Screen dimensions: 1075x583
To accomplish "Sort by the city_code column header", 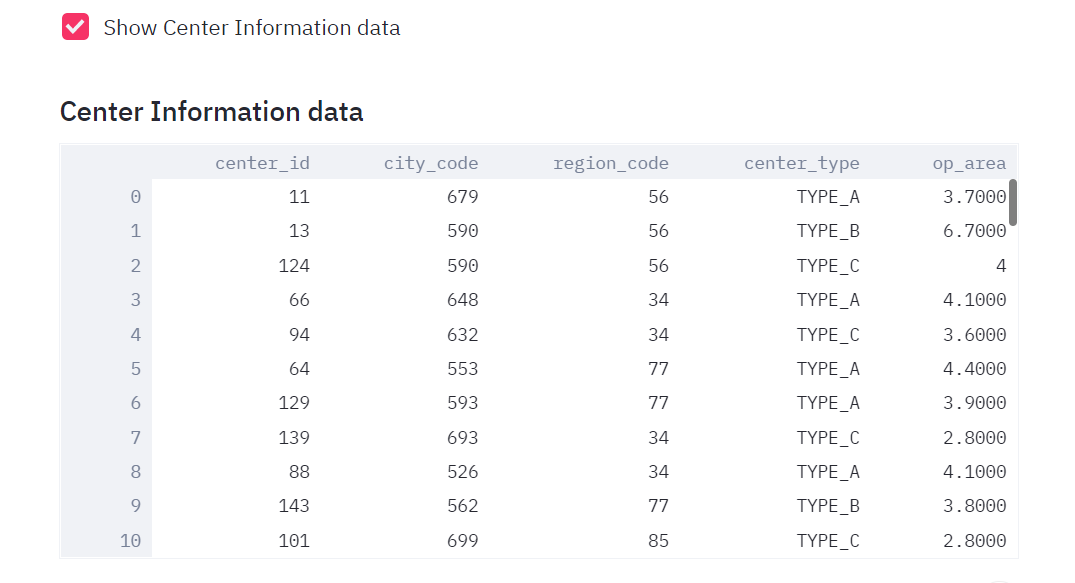I will [430, 163].
